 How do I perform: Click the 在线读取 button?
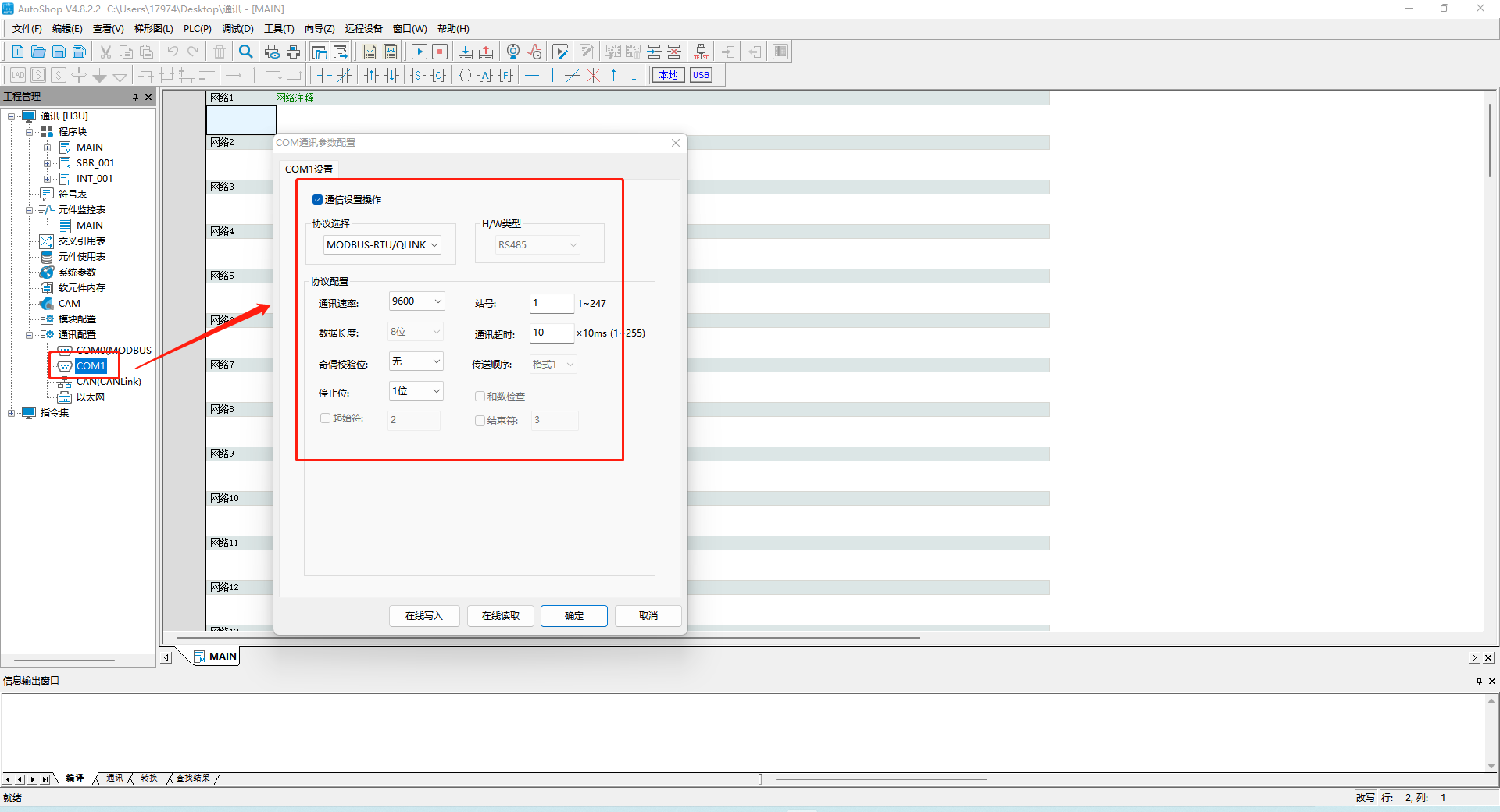(500, 616)
